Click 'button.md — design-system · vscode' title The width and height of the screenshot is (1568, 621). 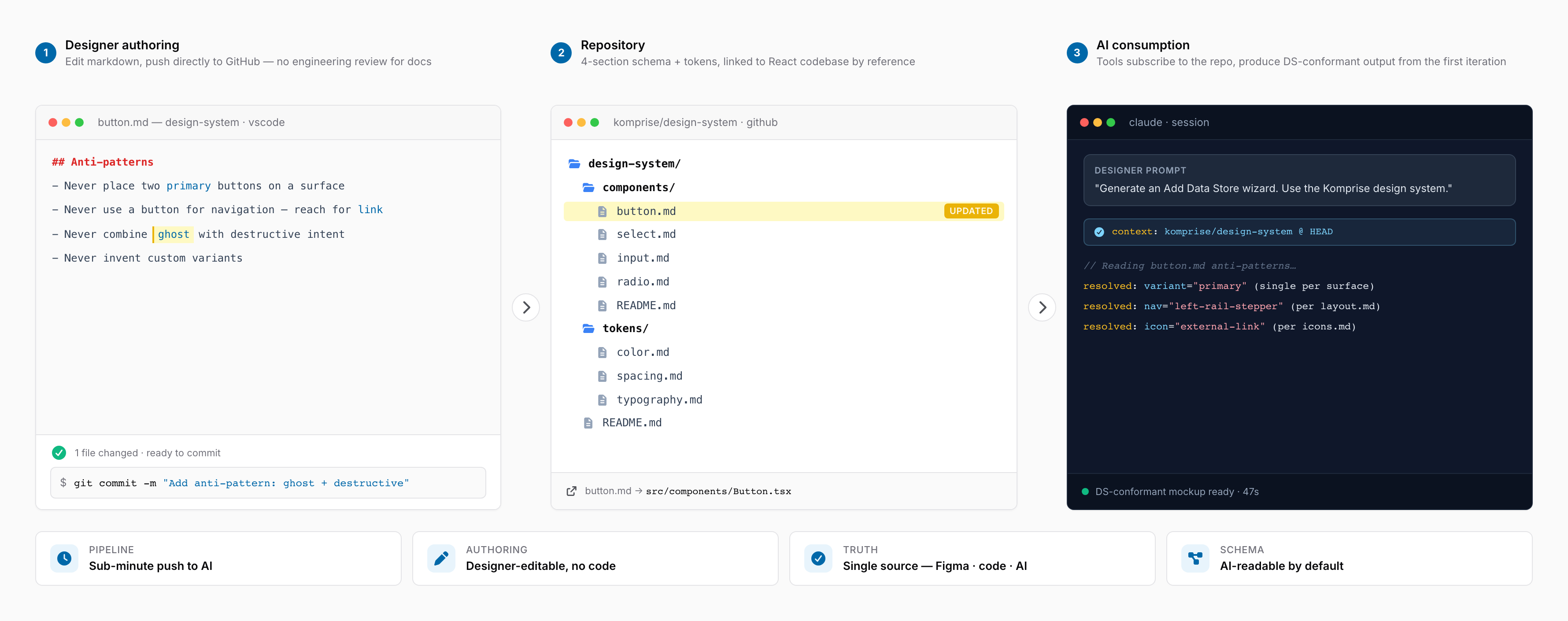(x=191, y=122)
